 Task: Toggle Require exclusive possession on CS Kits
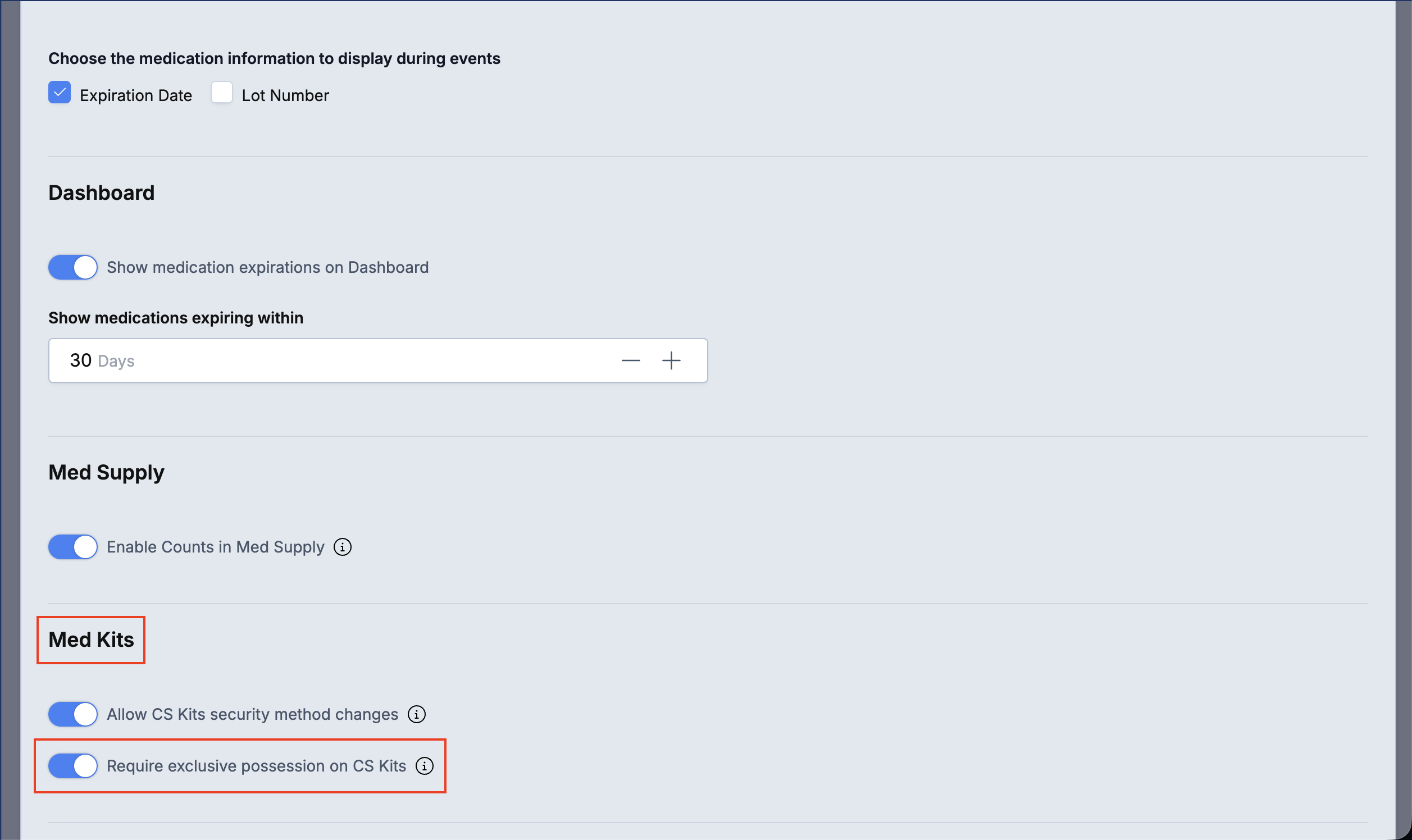tap(73, 766)
